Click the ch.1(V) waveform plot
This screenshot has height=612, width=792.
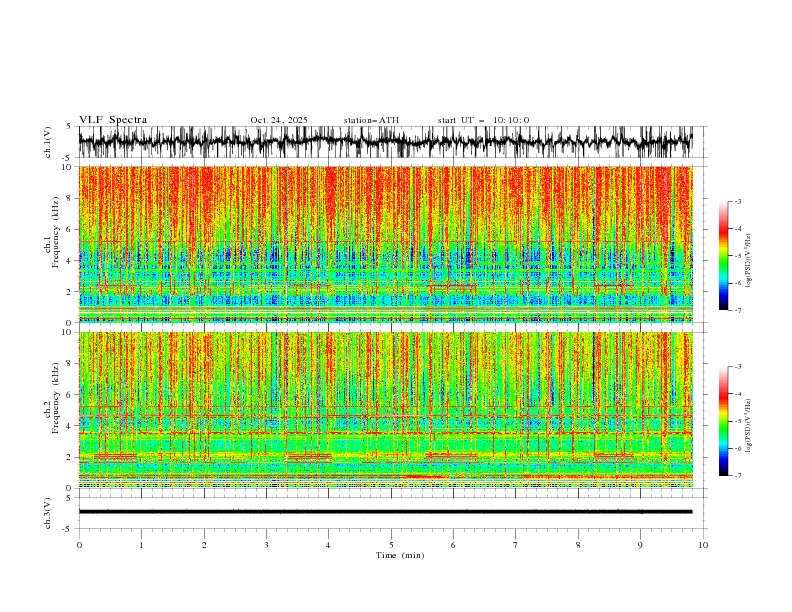click(386, 142)
